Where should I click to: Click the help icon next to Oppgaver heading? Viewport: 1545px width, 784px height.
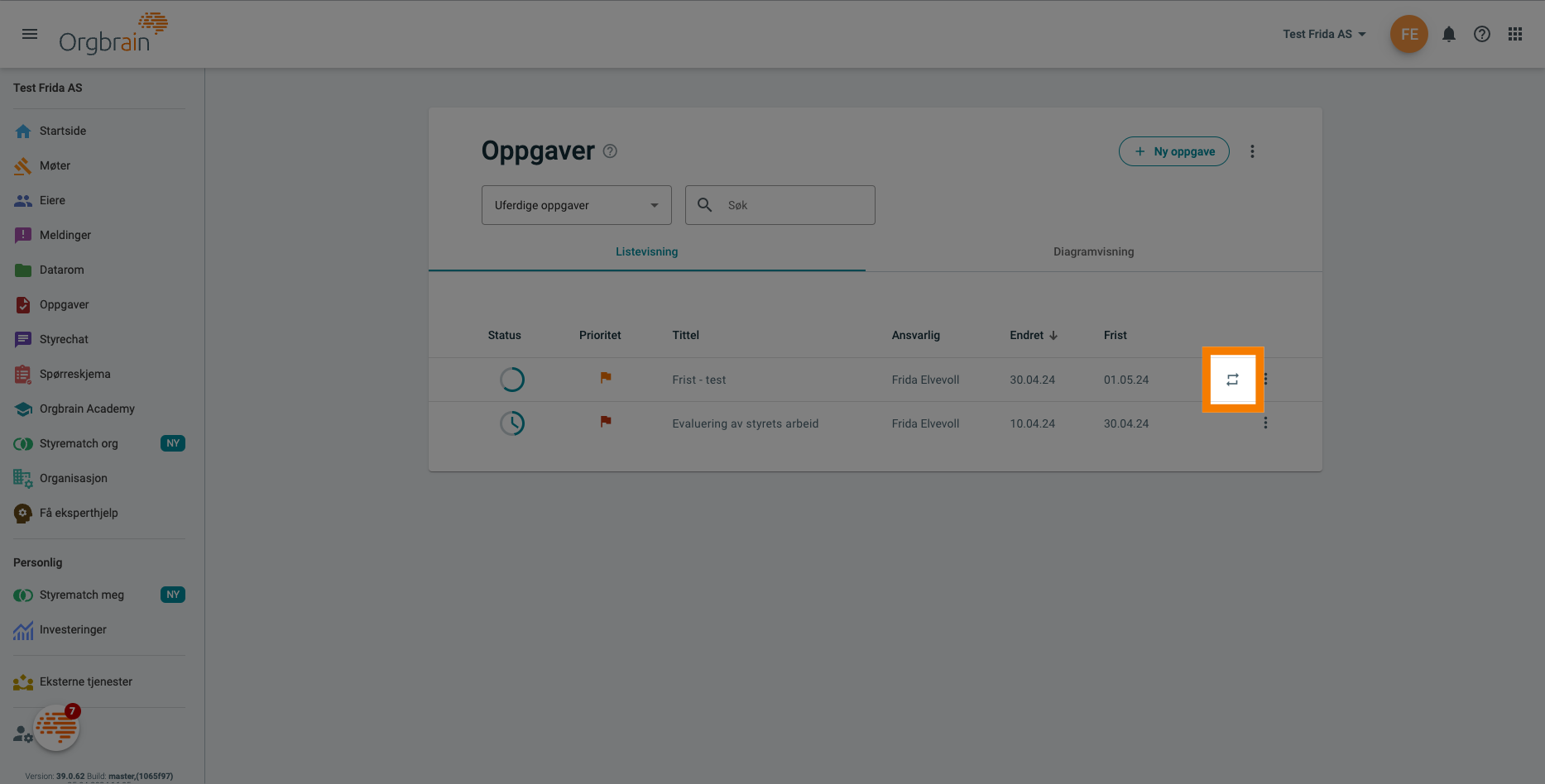pyautogui.click(x=610, y=151)
